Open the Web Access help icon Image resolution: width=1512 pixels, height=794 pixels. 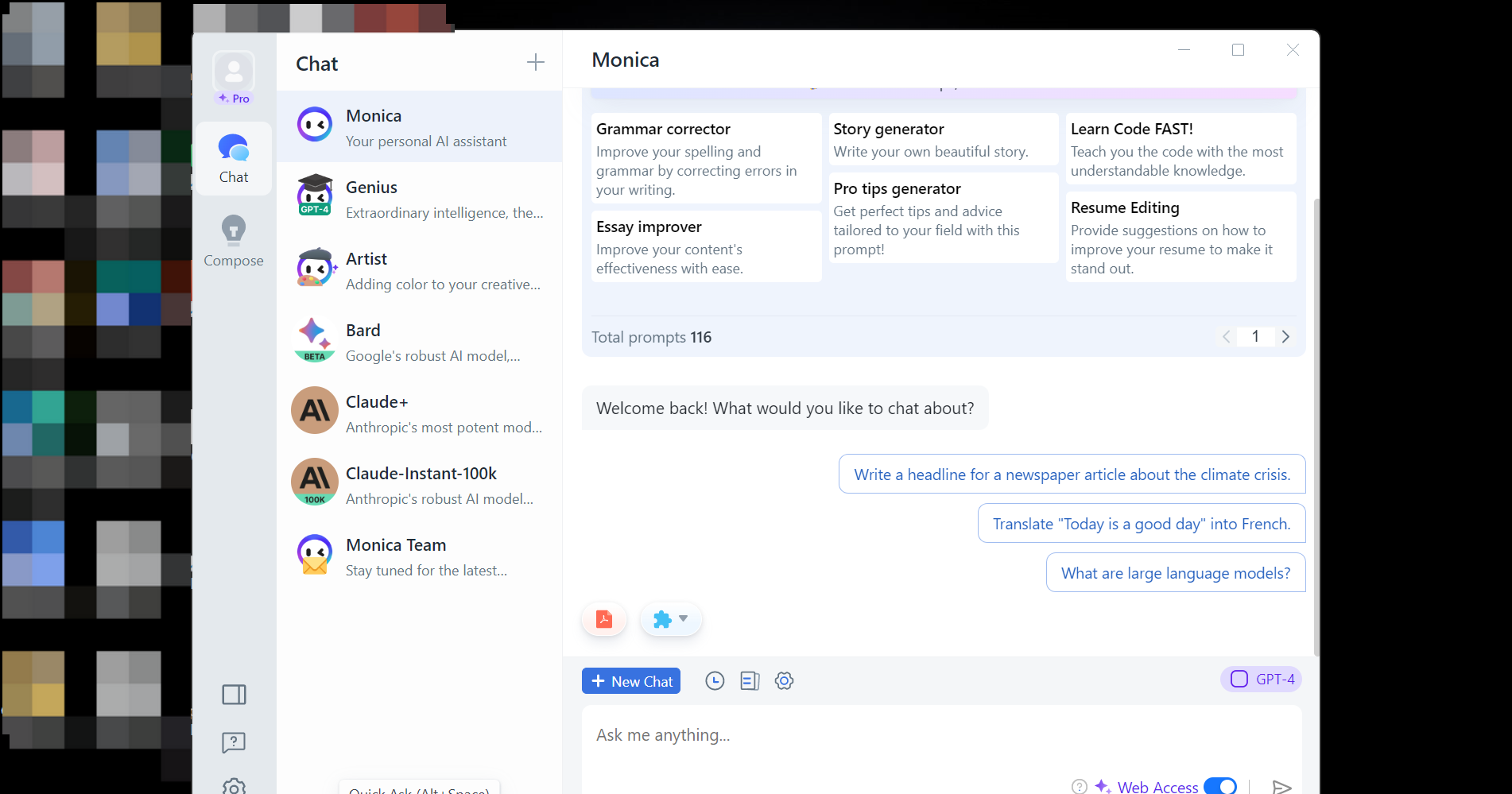(x=1080, y=787)
